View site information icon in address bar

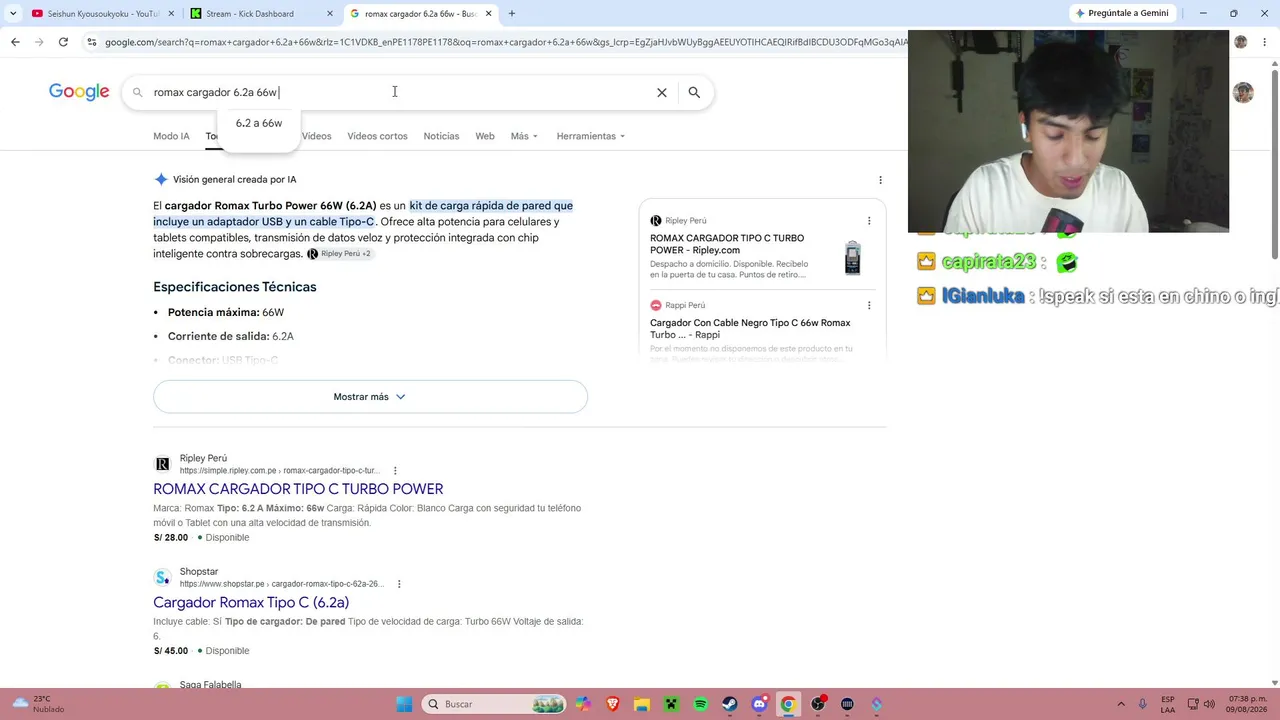click(92, 42)
